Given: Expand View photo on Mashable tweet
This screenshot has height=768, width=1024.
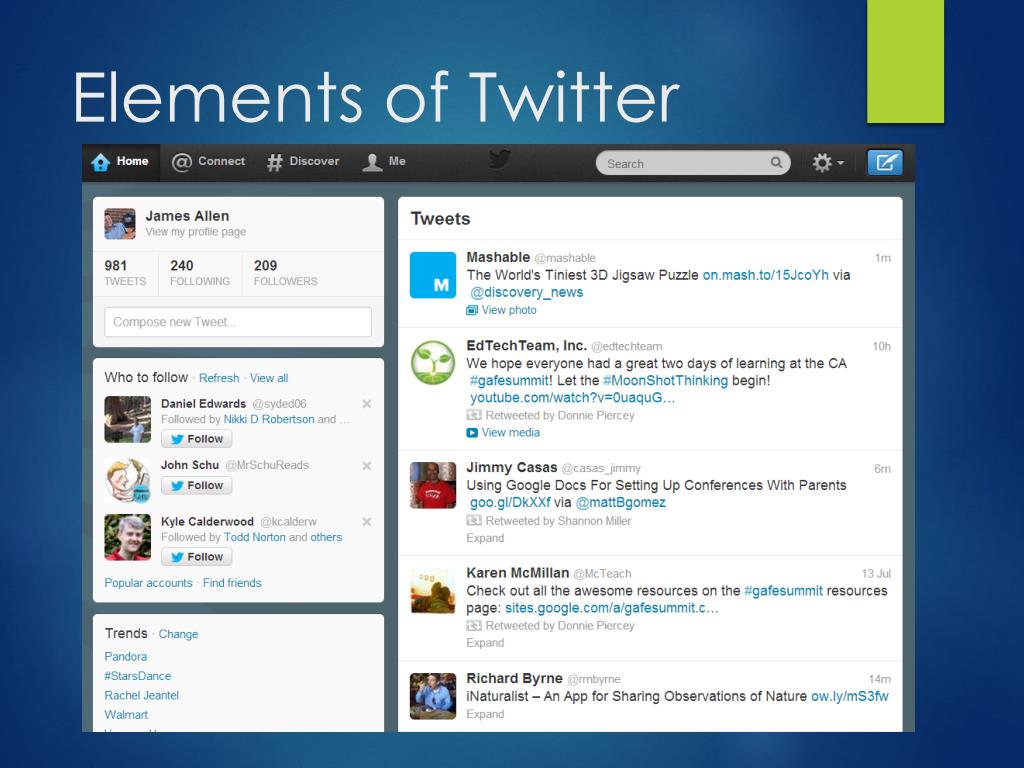Looking at the screenshot, I should (x=502, y=310).
